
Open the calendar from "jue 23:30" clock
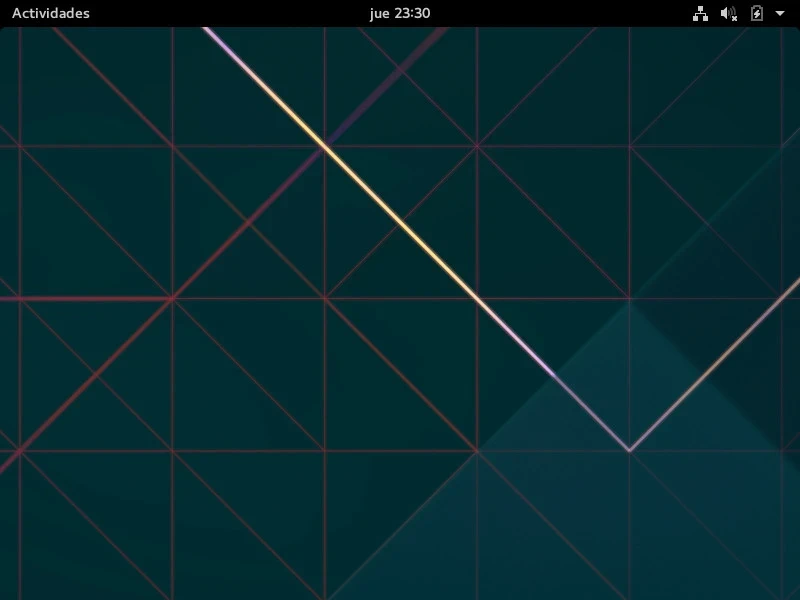point(399,13)
